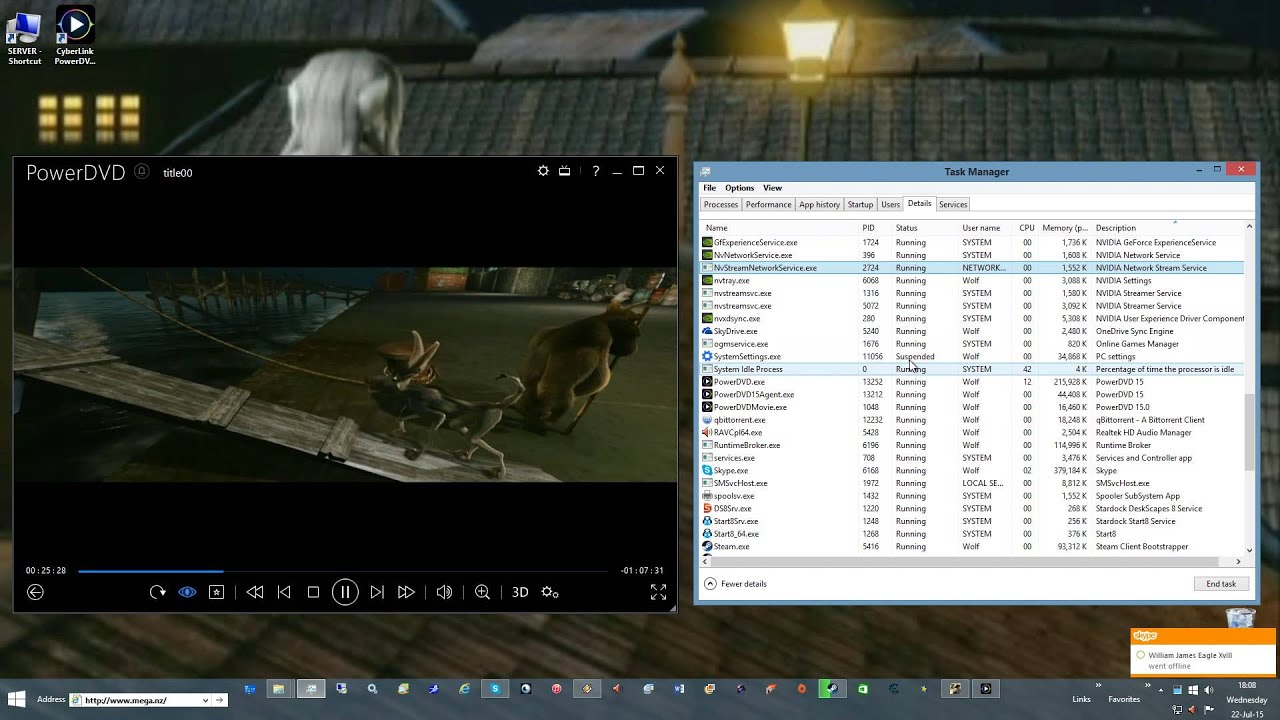Click the Go arrow beside the address field
The image size is (1280, 720).
pyautogui.click(x=221, y=700)
